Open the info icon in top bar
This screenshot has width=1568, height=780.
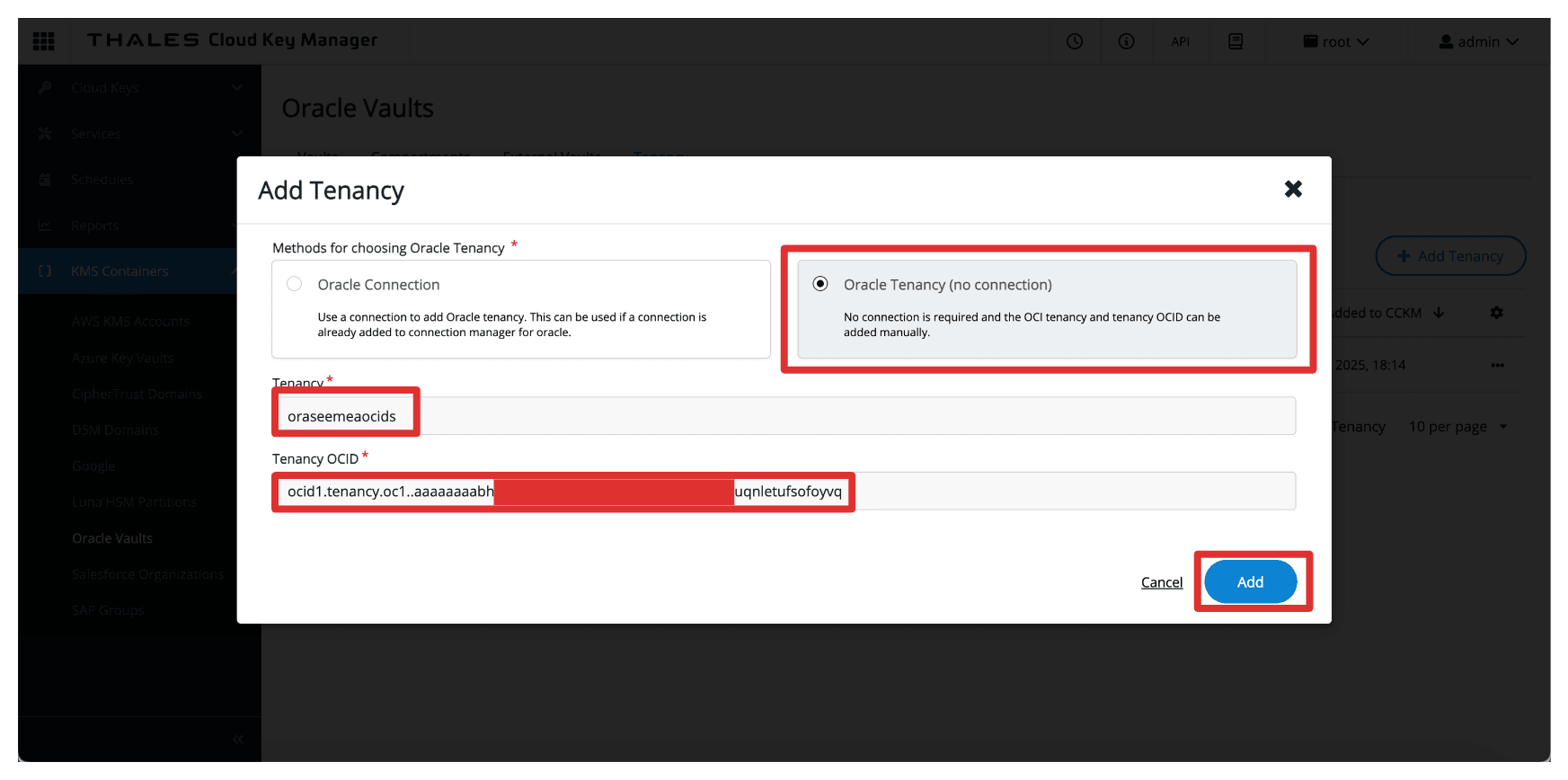[x=1126, y=41]
